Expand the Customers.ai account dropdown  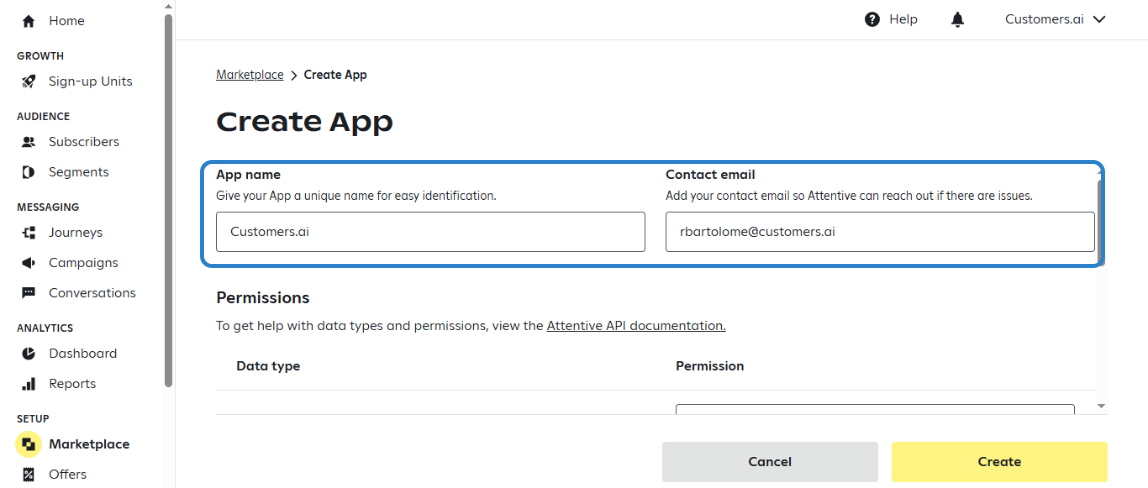point(1055,20)
